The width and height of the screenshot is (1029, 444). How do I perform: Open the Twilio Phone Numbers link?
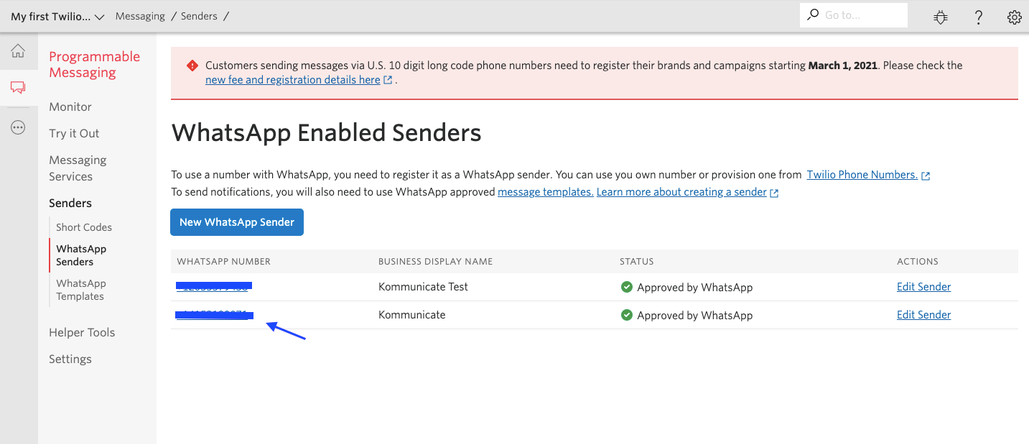pyautogui.click(x=862, y=175)
